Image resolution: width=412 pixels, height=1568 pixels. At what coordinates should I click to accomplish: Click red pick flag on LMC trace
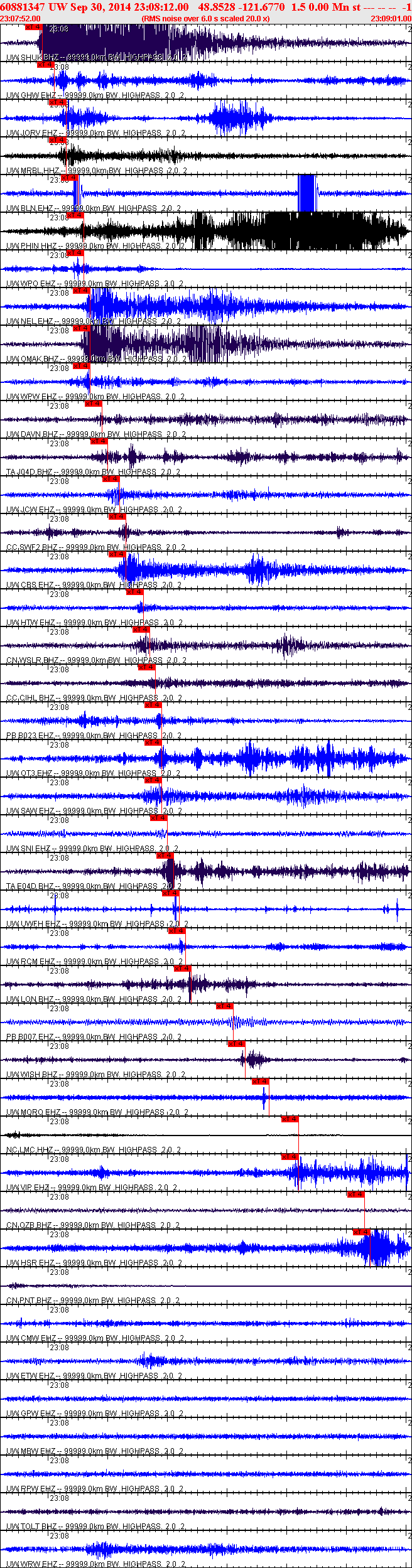290,1119
